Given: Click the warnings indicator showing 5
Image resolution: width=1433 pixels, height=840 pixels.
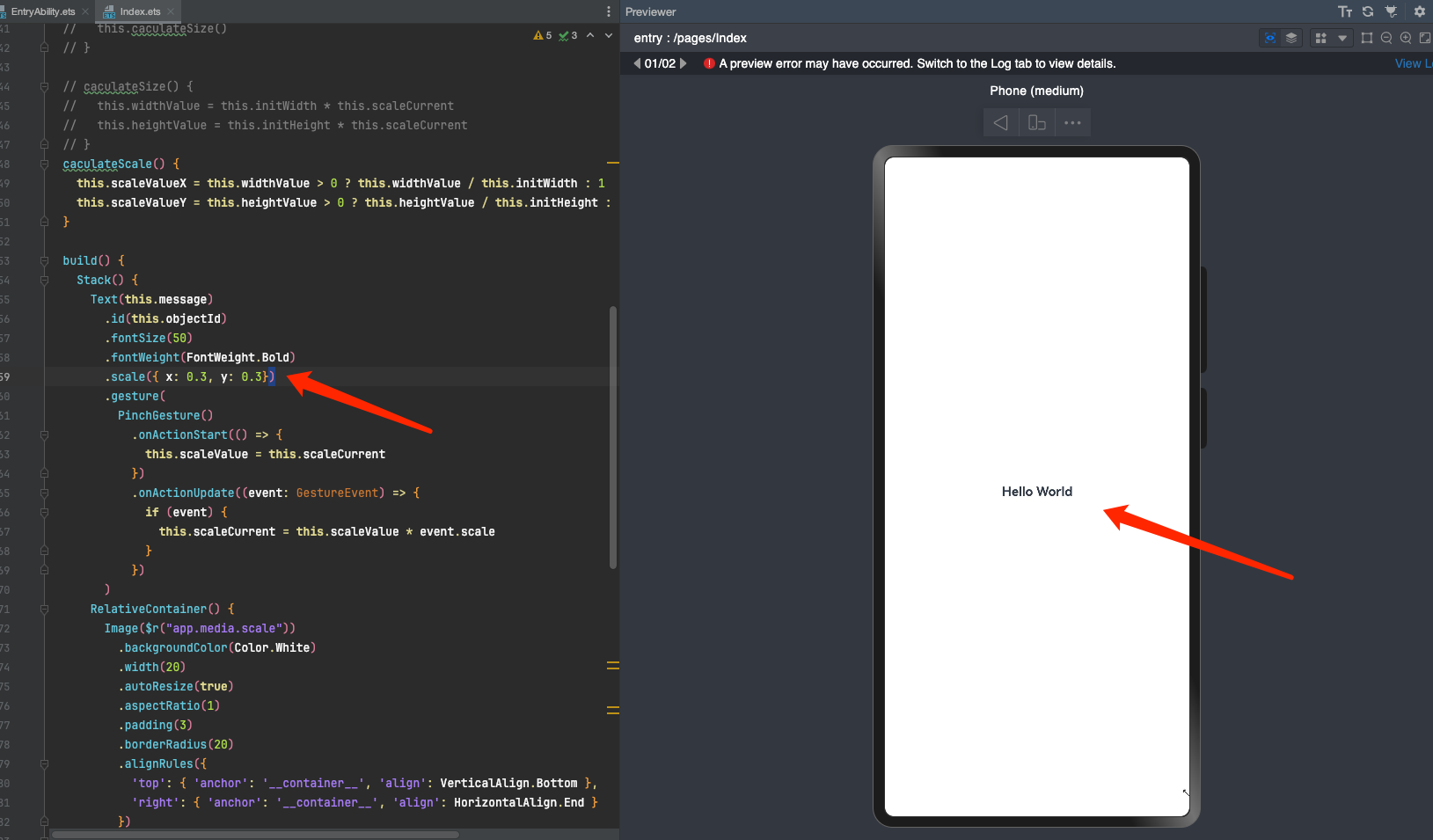Looking at the screenshot, I should [542, 35].
